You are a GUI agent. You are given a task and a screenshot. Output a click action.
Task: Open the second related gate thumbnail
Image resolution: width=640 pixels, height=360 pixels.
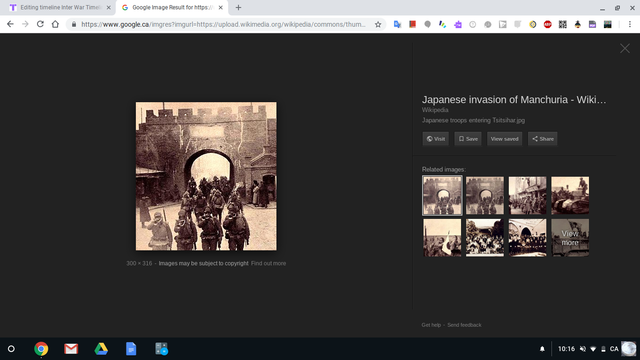tap(484, 196)
